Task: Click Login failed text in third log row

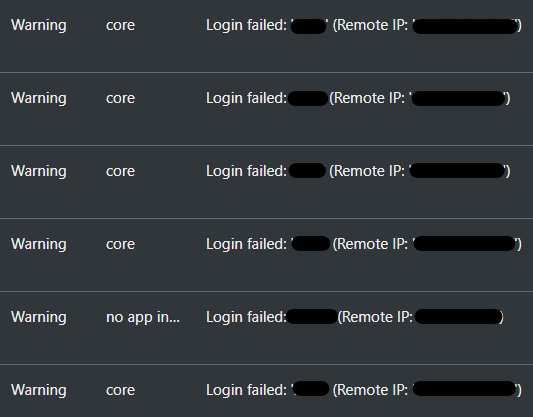Action: pos(246,171)
